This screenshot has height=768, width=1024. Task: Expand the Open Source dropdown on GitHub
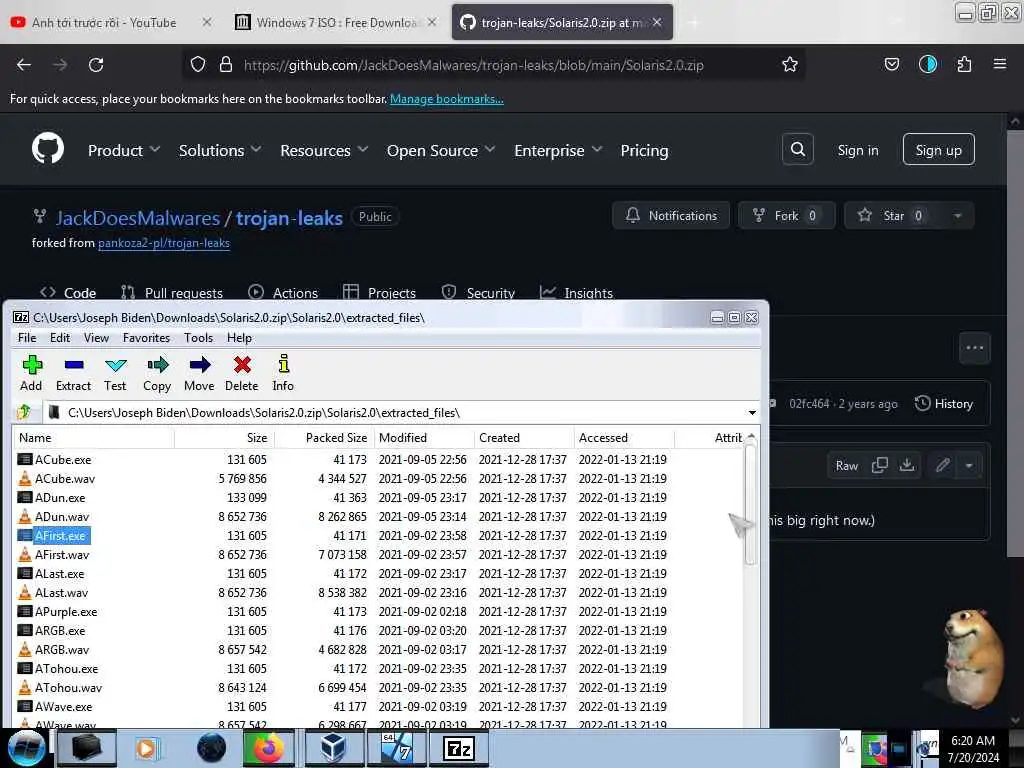(x=441, y=150)
